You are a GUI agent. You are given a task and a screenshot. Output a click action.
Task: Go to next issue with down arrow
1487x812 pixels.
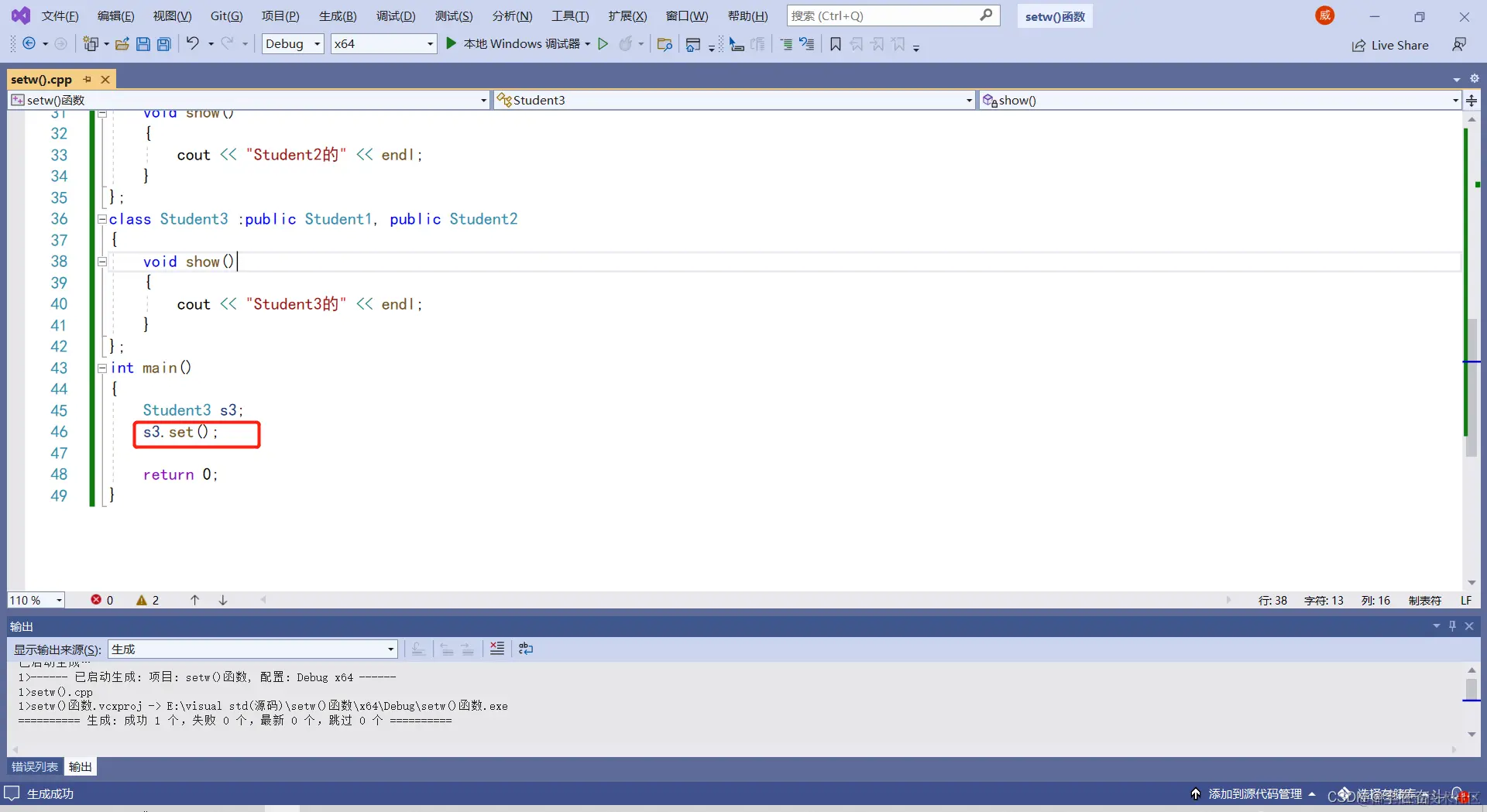point(222,600)
